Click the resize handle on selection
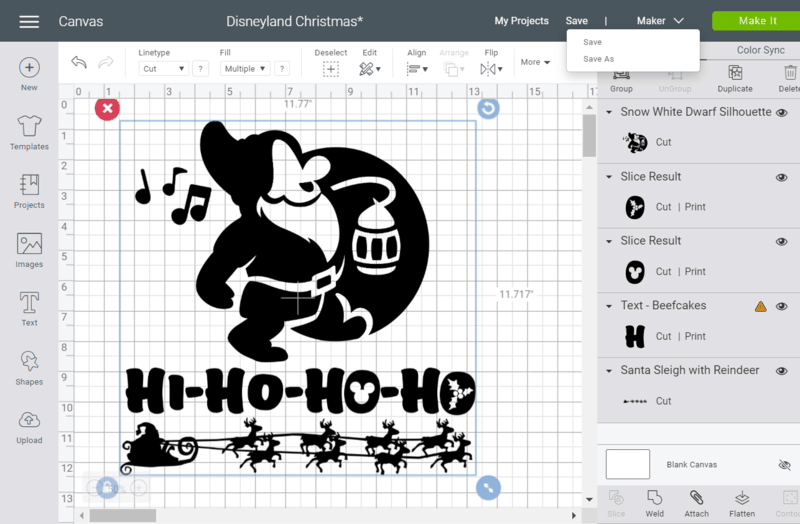The image size is (800, 524). click(488, 488)
